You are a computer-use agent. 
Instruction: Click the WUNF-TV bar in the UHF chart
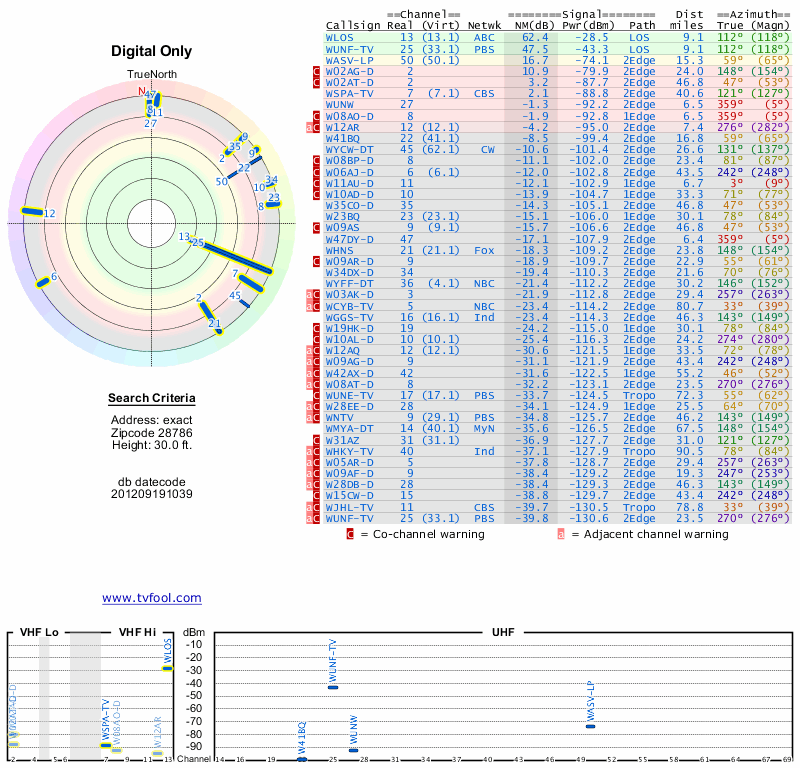[x=333, y=687]
